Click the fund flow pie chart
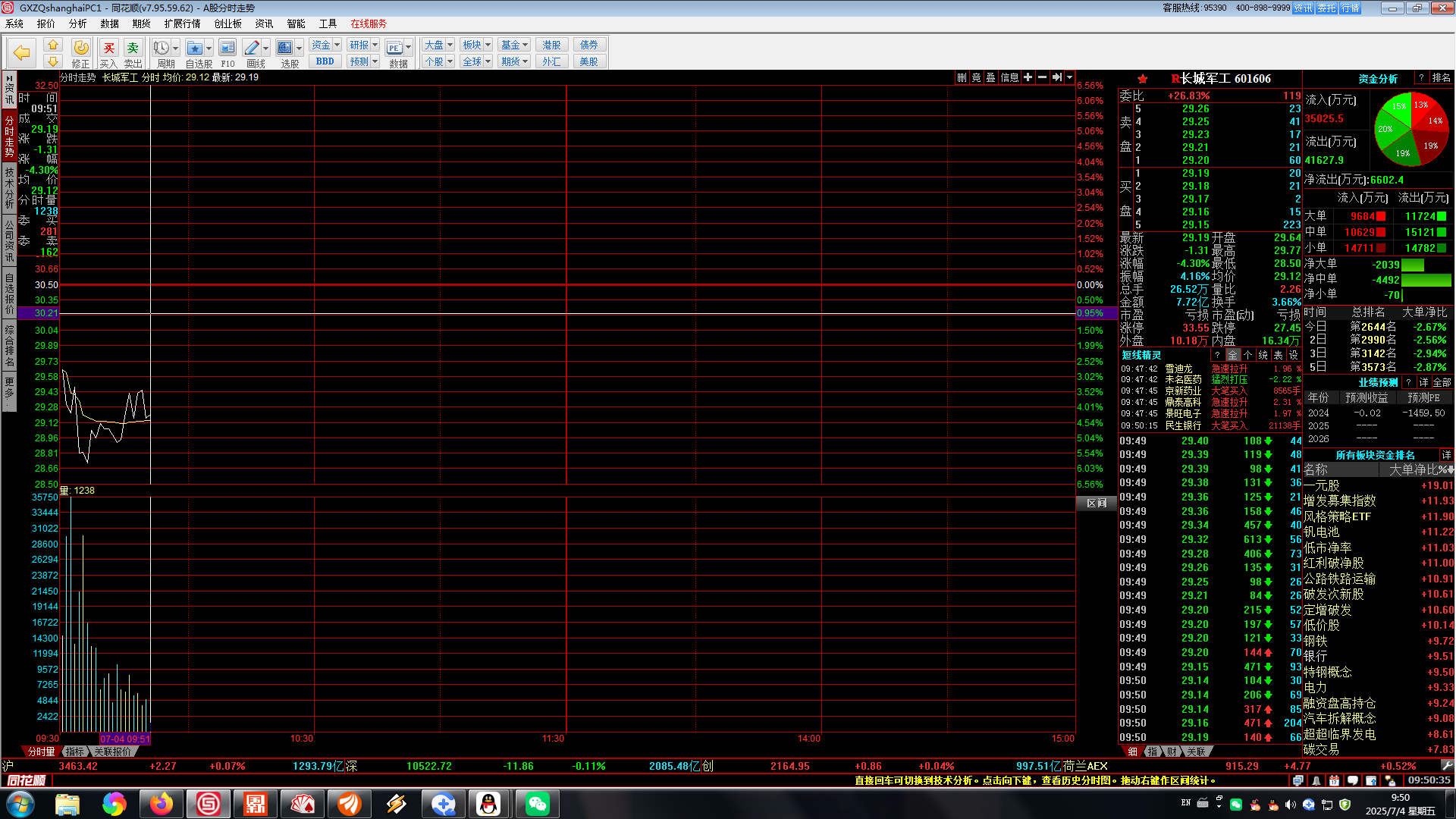This screenshot has height=819, width=1456. 1410,130
